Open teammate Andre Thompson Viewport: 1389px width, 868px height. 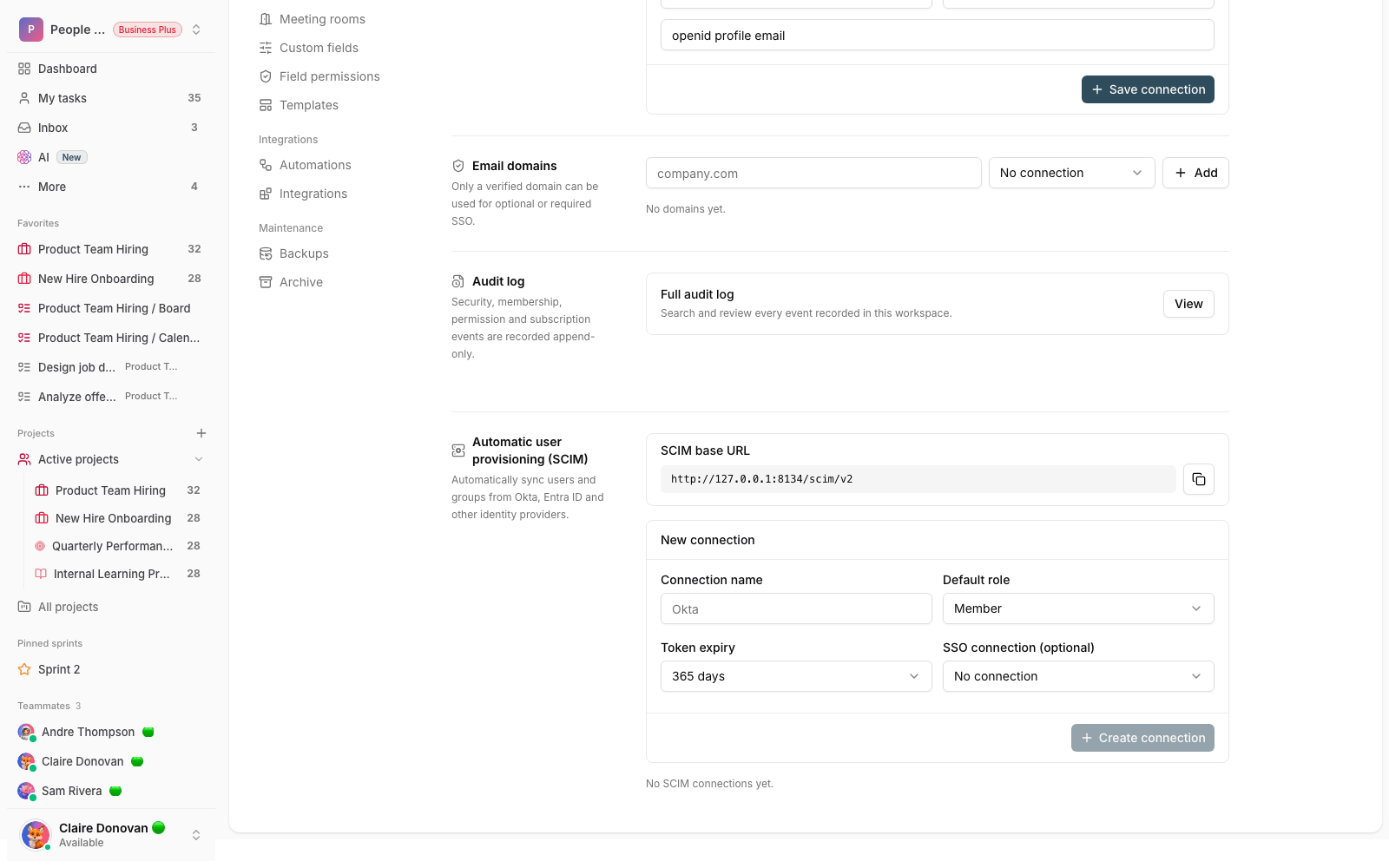pos(111,732)
